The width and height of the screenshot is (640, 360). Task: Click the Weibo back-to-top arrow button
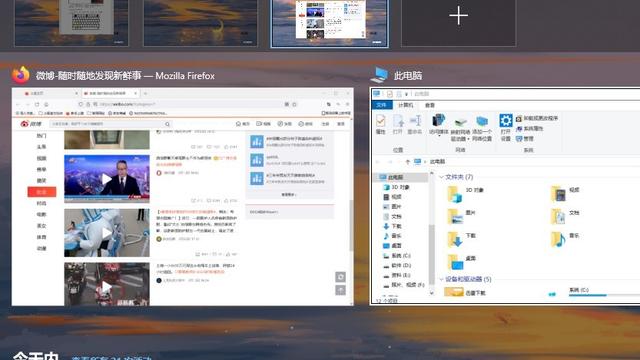[x=340, y=290]
